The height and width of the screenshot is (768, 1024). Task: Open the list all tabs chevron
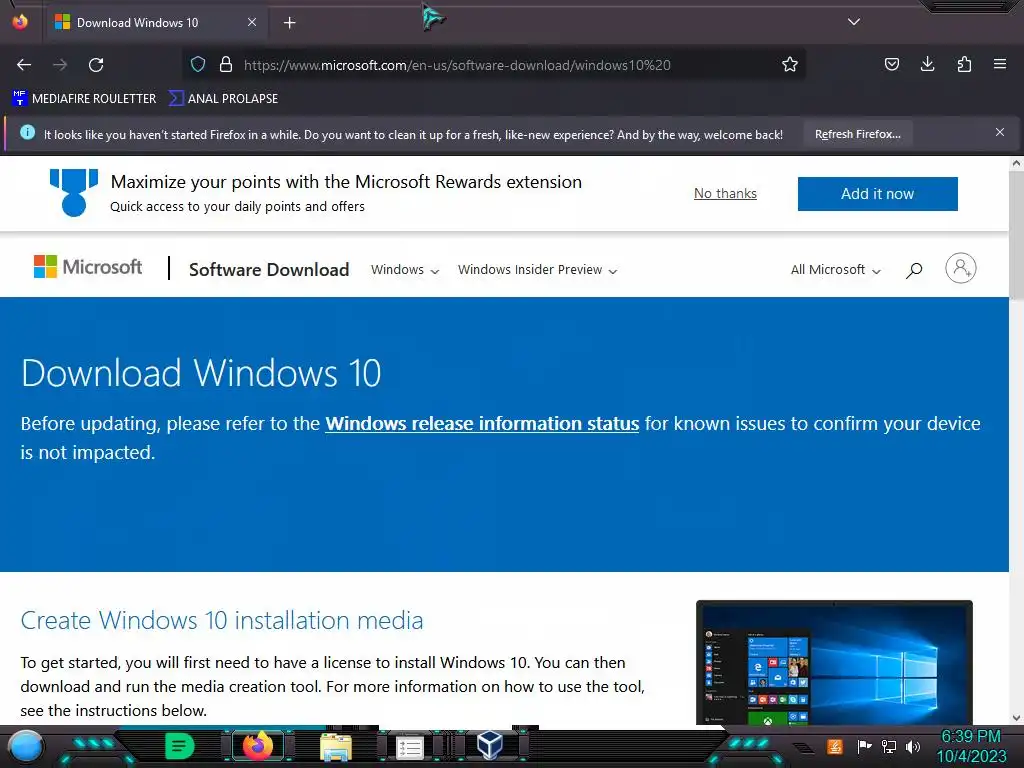coord(854,22)
